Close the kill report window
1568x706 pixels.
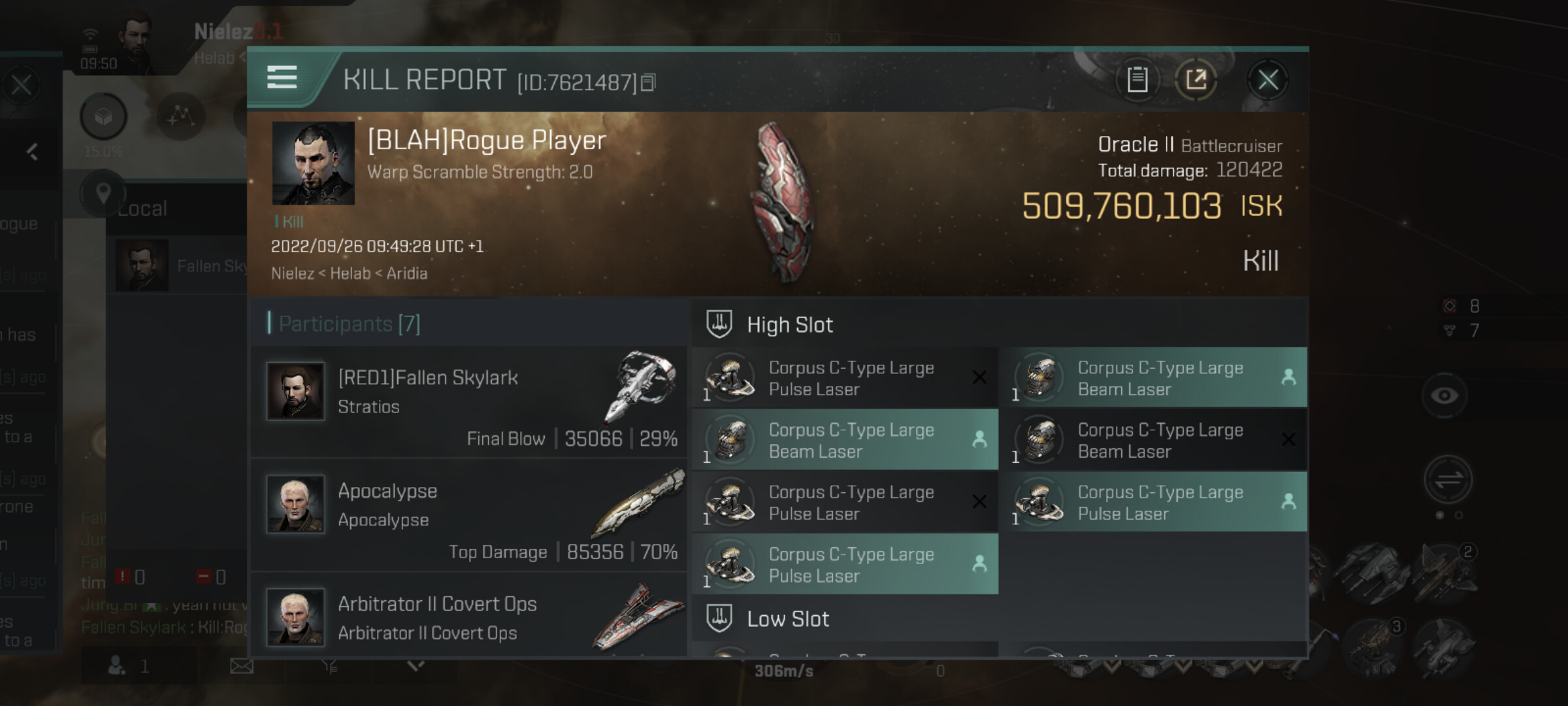pos(1268,80)
